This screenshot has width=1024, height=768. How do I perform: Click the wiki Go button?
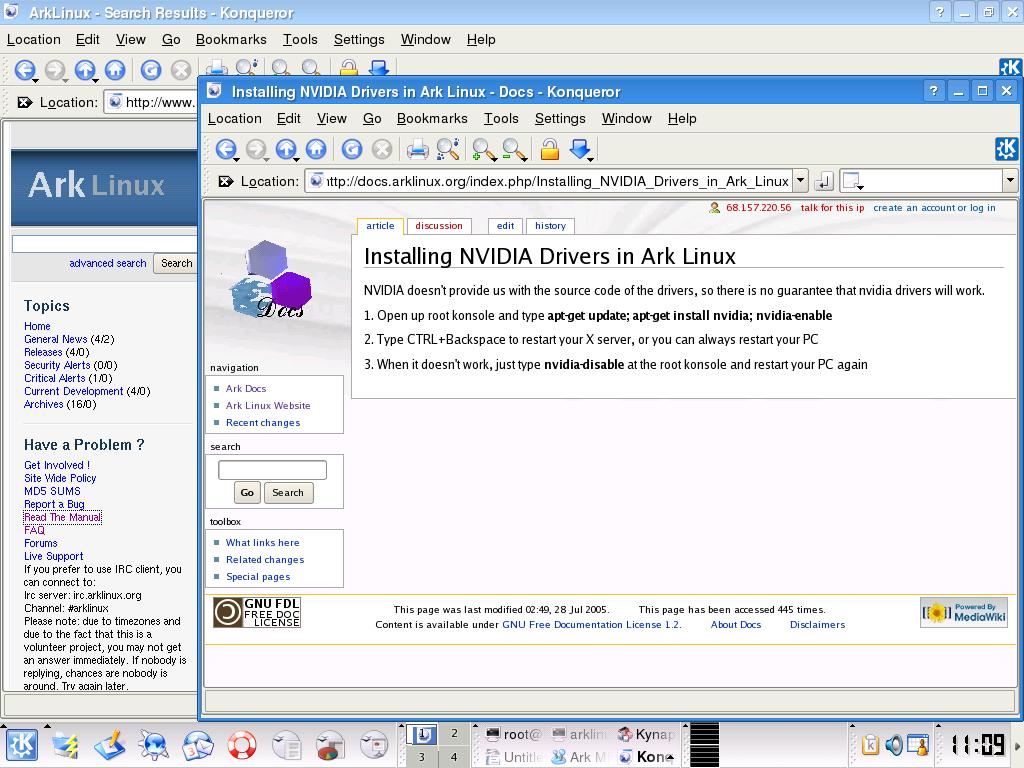point(247,492)
